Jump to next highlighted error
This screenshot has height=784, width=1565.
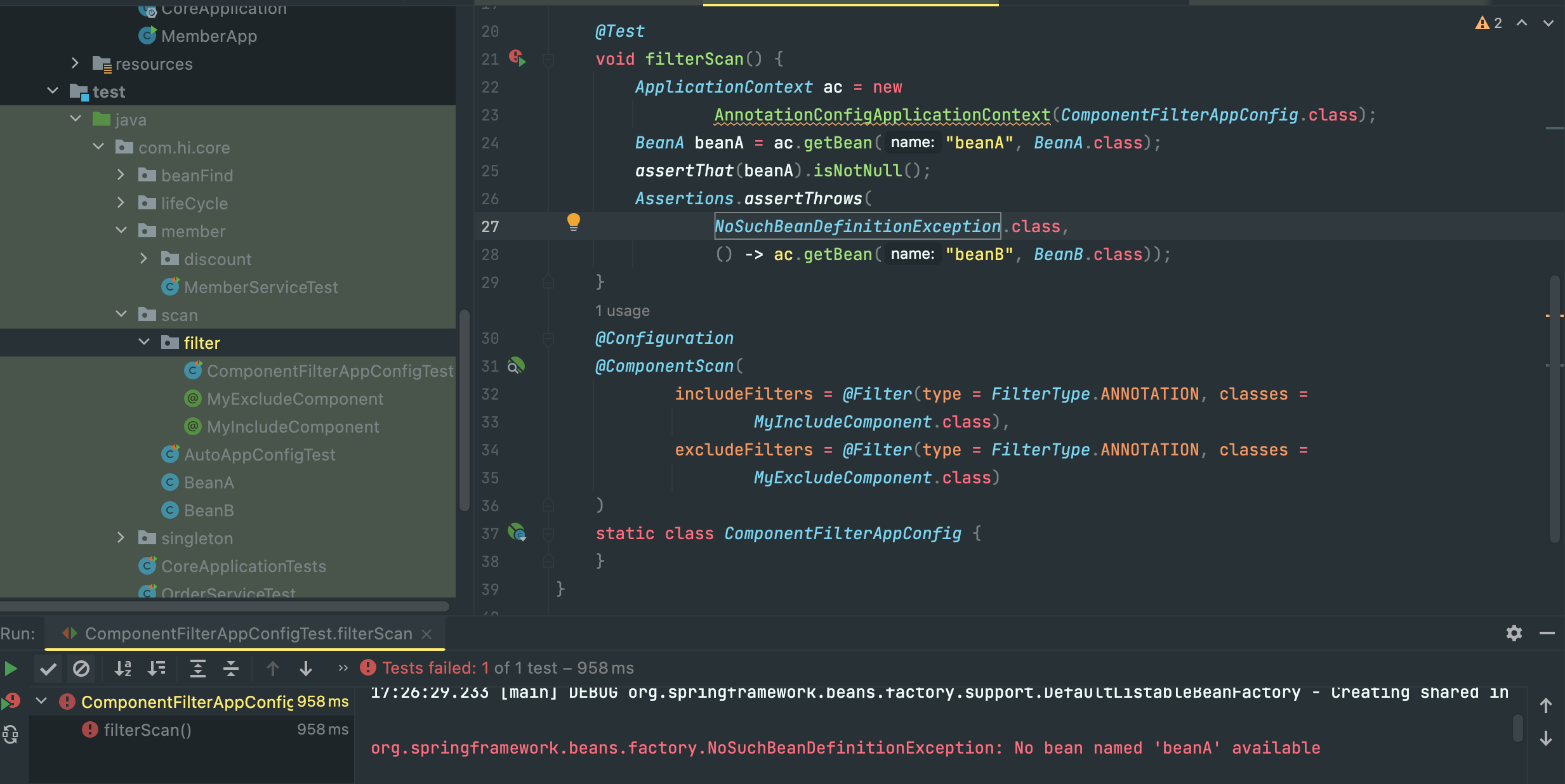tap(1548, 23)
